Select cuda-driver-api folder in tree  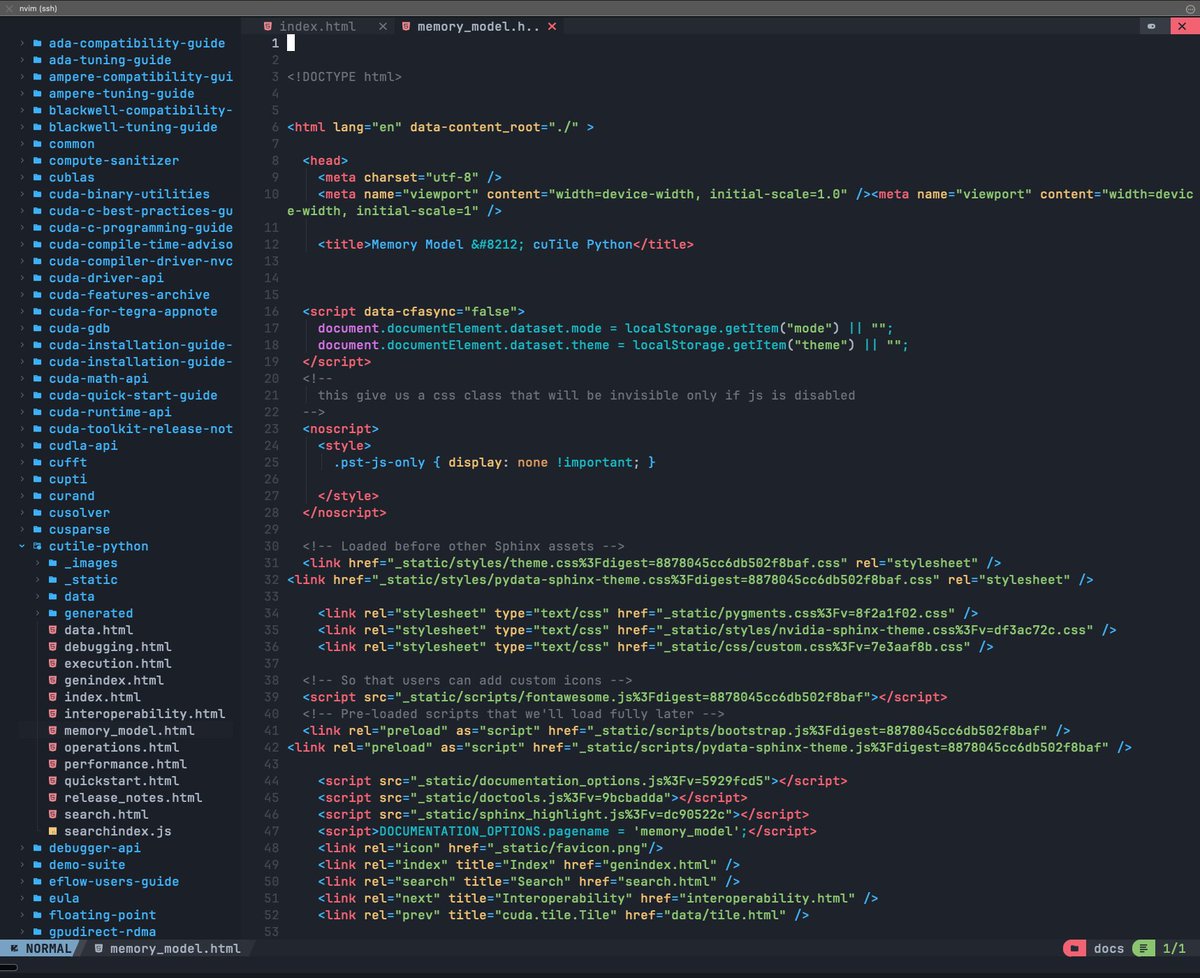coord(106,278)
